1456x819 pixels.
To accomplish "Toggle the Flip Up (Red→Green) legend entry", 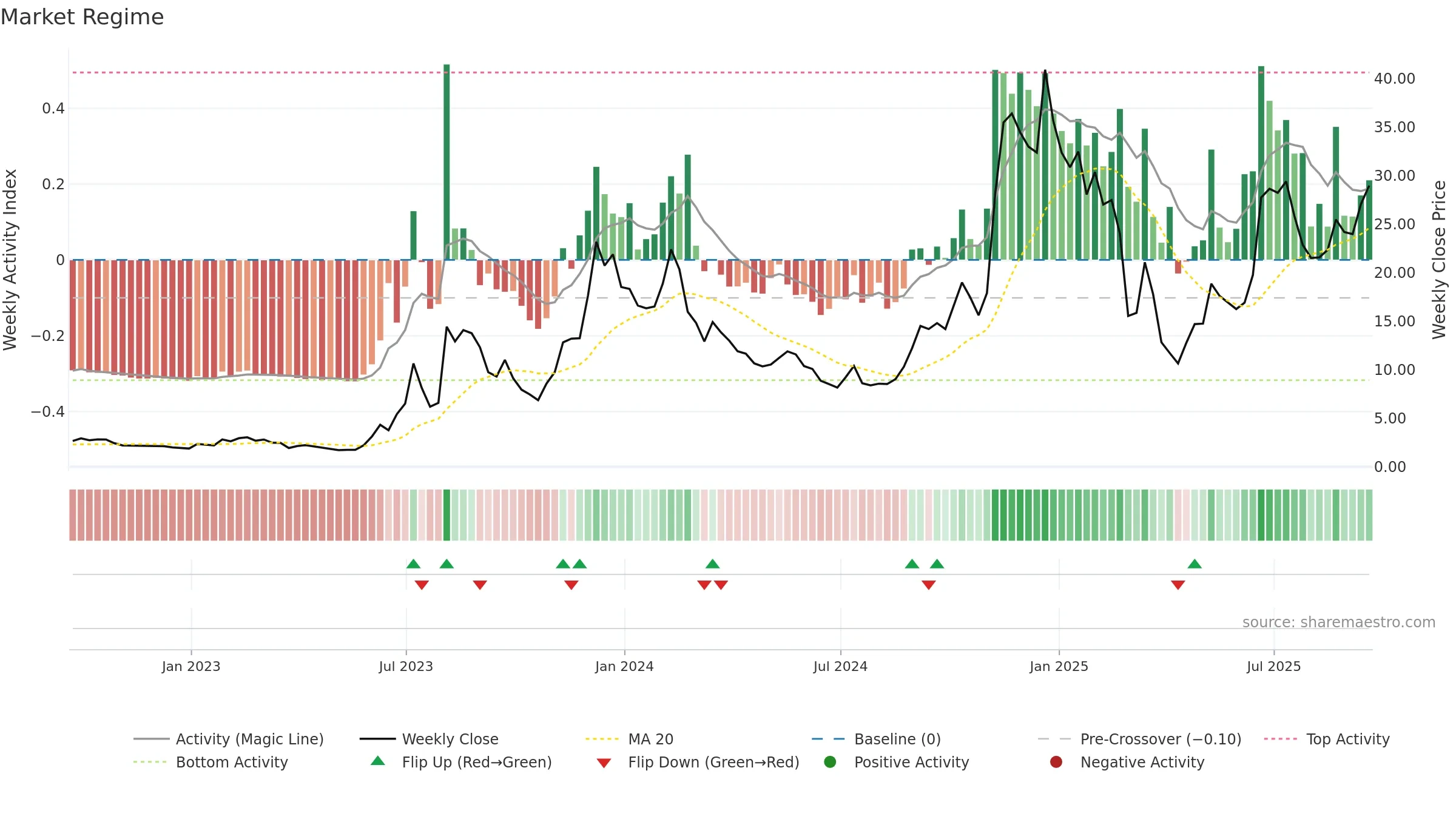I will (x=461, y=762).
